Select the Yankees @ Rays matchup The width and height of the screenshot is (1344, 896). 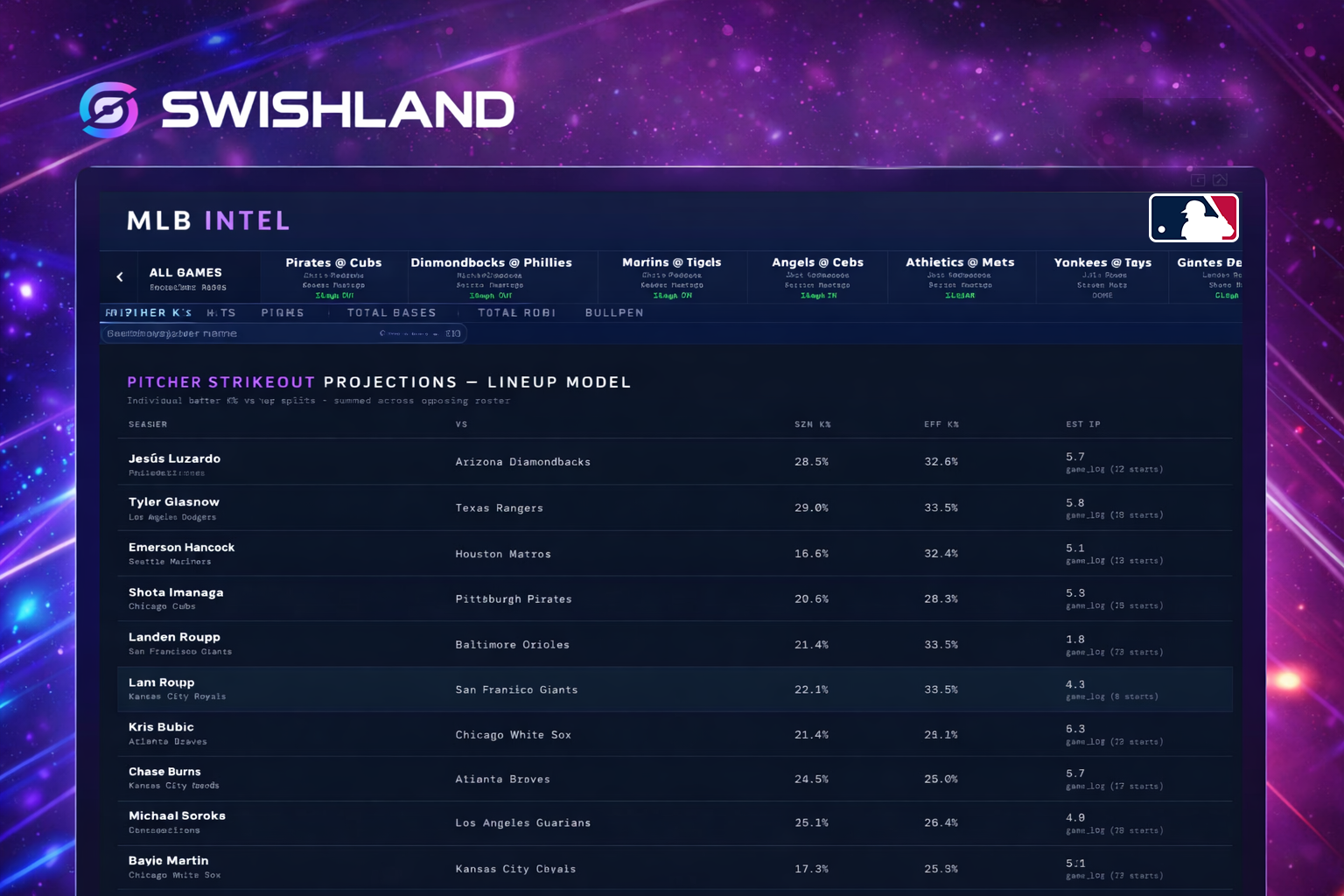coord(1102,276)
